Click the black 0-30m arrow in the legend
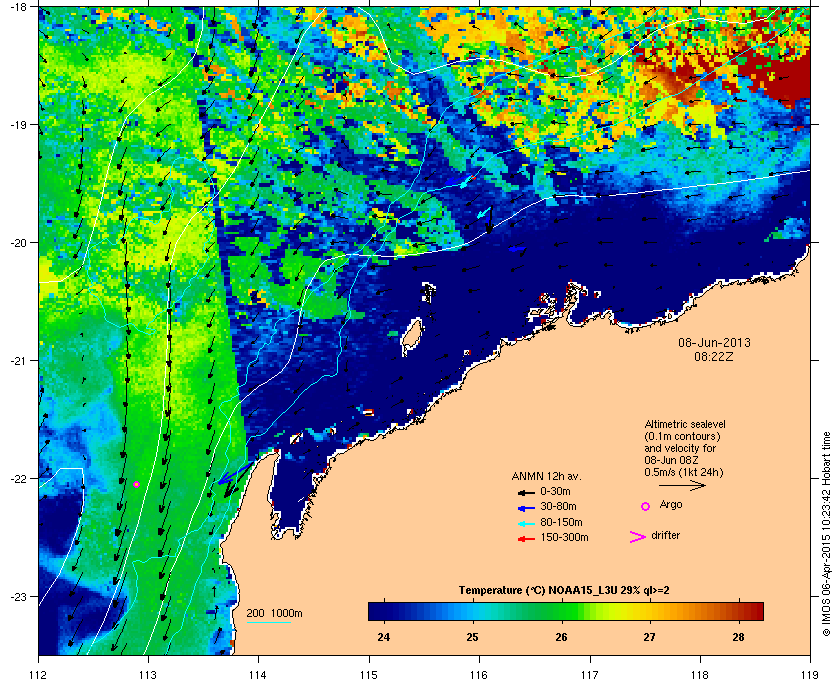 526,492
